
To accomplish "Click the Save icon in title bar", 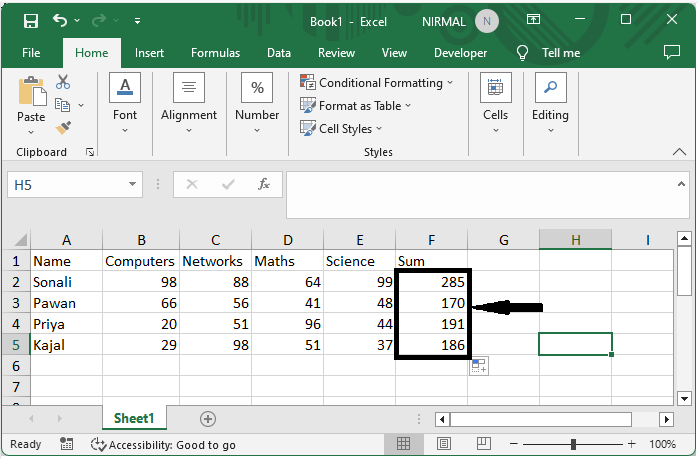I will click(x=30, y=20).
